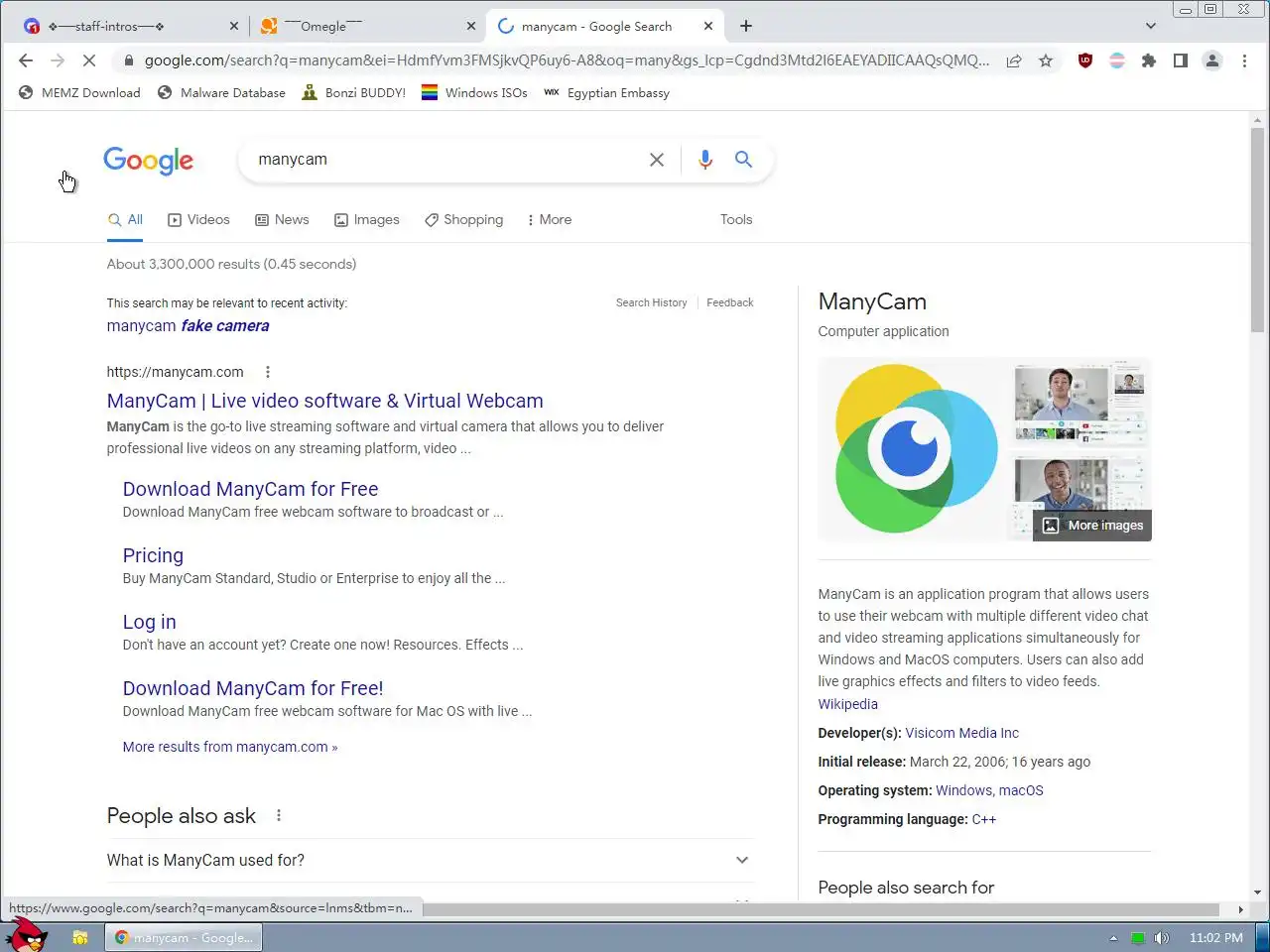Viewport: 1270px width, 952px height.
Task: Click the Windows operating system link
Action: [962, 790]
